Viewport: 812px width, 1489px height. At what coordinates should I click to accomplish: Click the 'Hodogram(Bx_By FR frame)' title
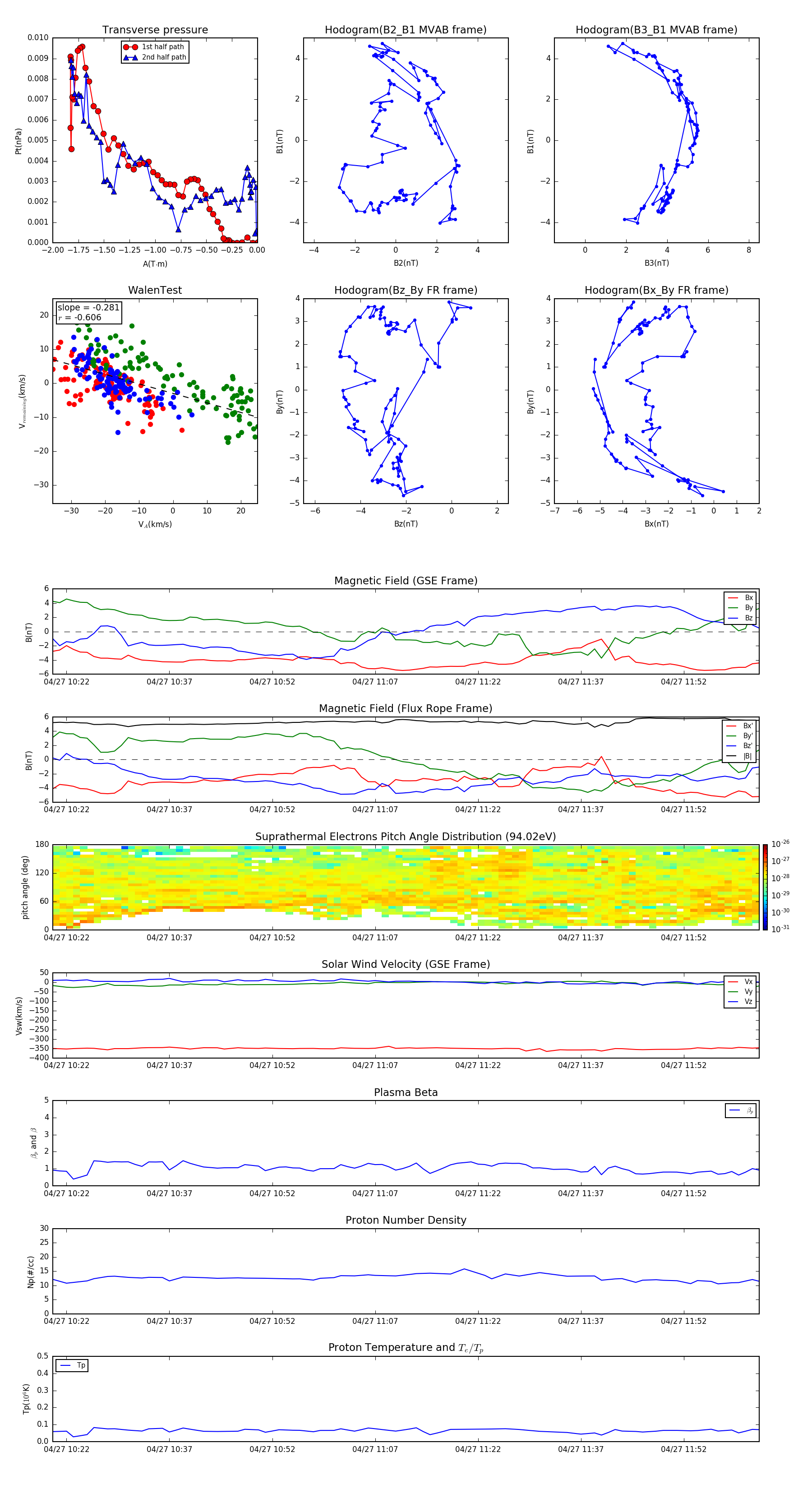[x=656, y=290]
